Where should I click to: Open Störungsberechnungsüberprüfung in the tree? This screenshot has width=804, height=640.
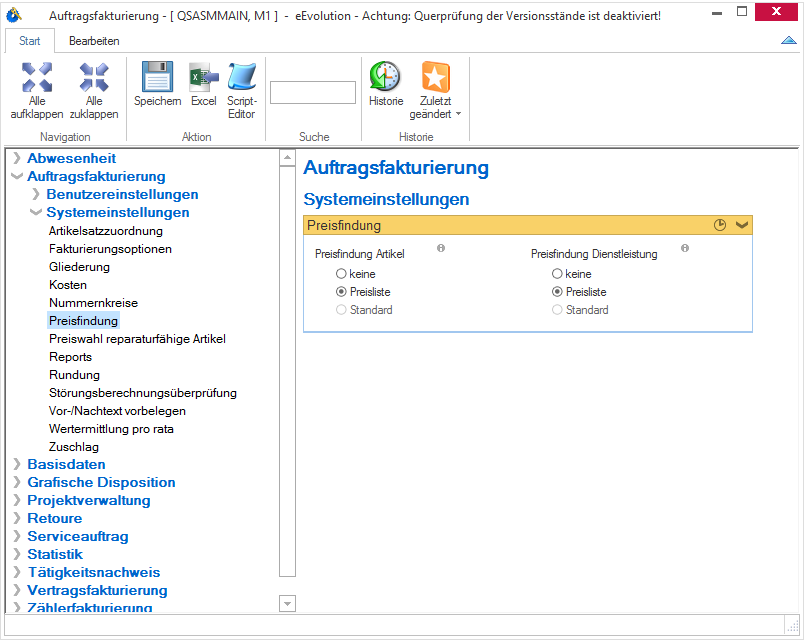pyautogui.click(x=143, y=393)
